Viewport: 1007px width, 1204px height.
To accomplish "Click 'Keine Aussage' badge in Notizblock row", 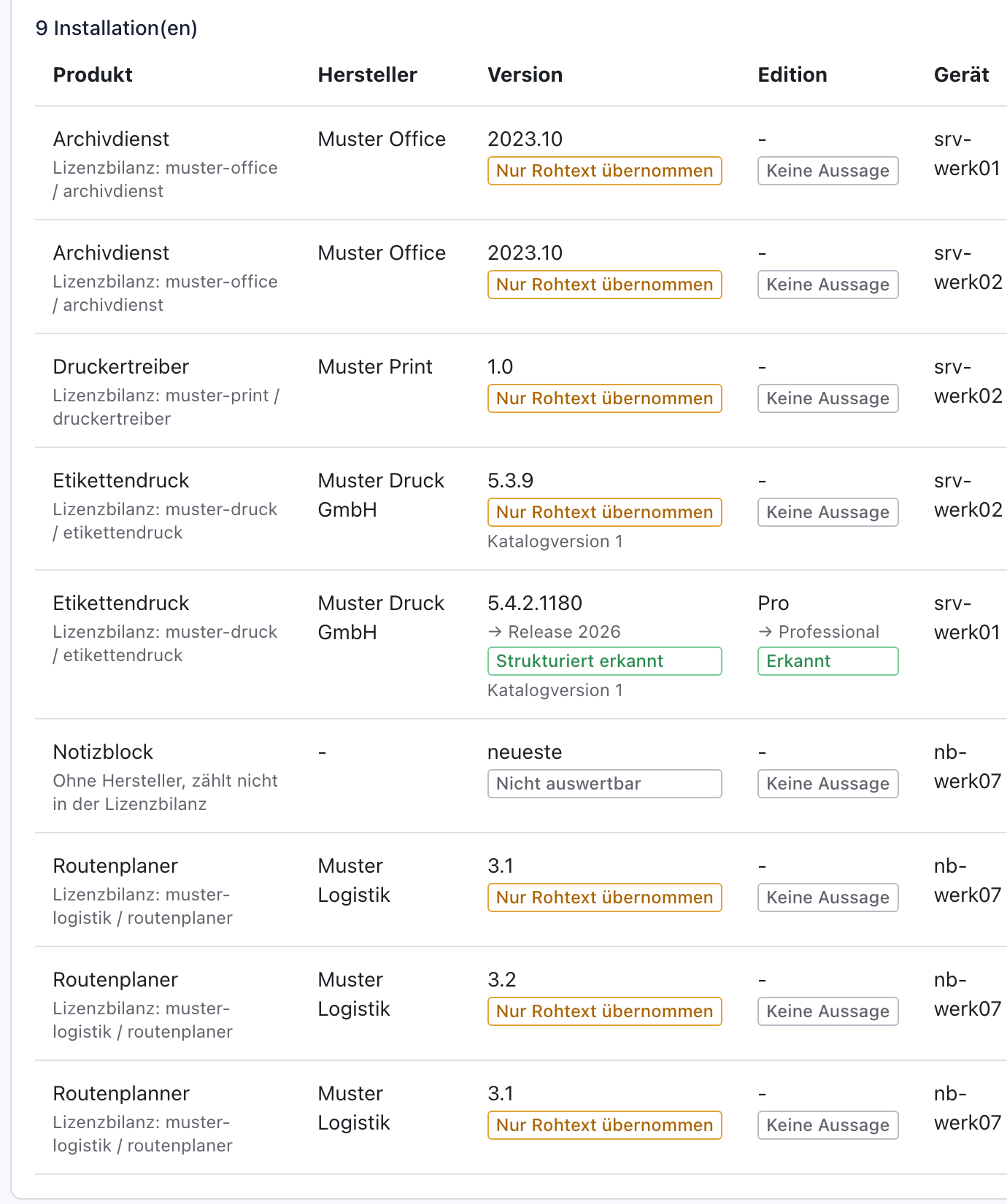I will [827, 784].
